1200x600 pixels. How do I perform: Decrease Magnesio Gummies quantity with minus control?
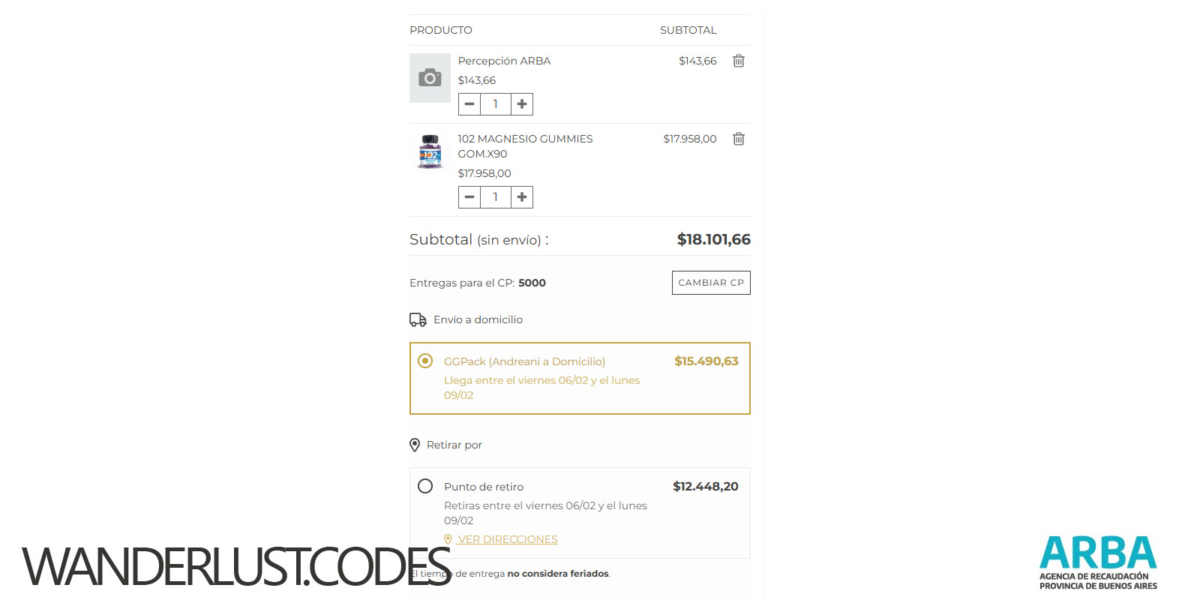tap(469, 196)
